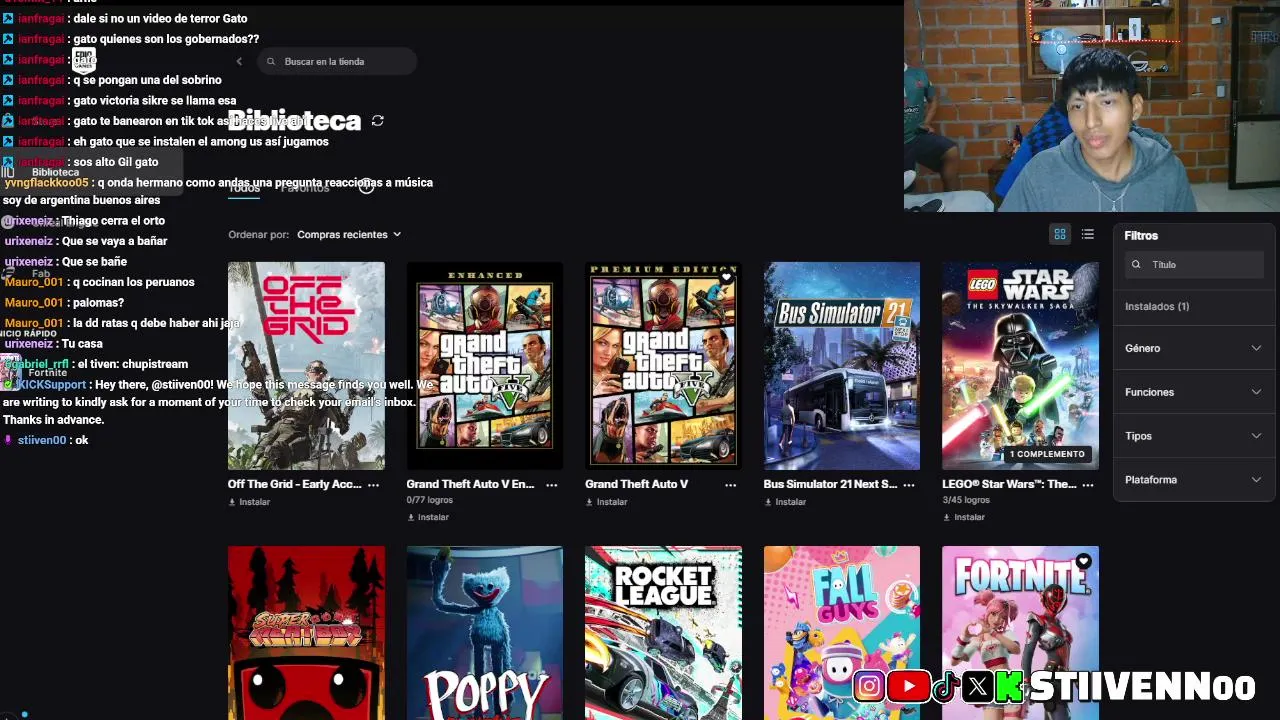Screen dimensions: 1280x720
Task: Open three-dot menu for Grand Theft Auto V
Action: [730, 485]
